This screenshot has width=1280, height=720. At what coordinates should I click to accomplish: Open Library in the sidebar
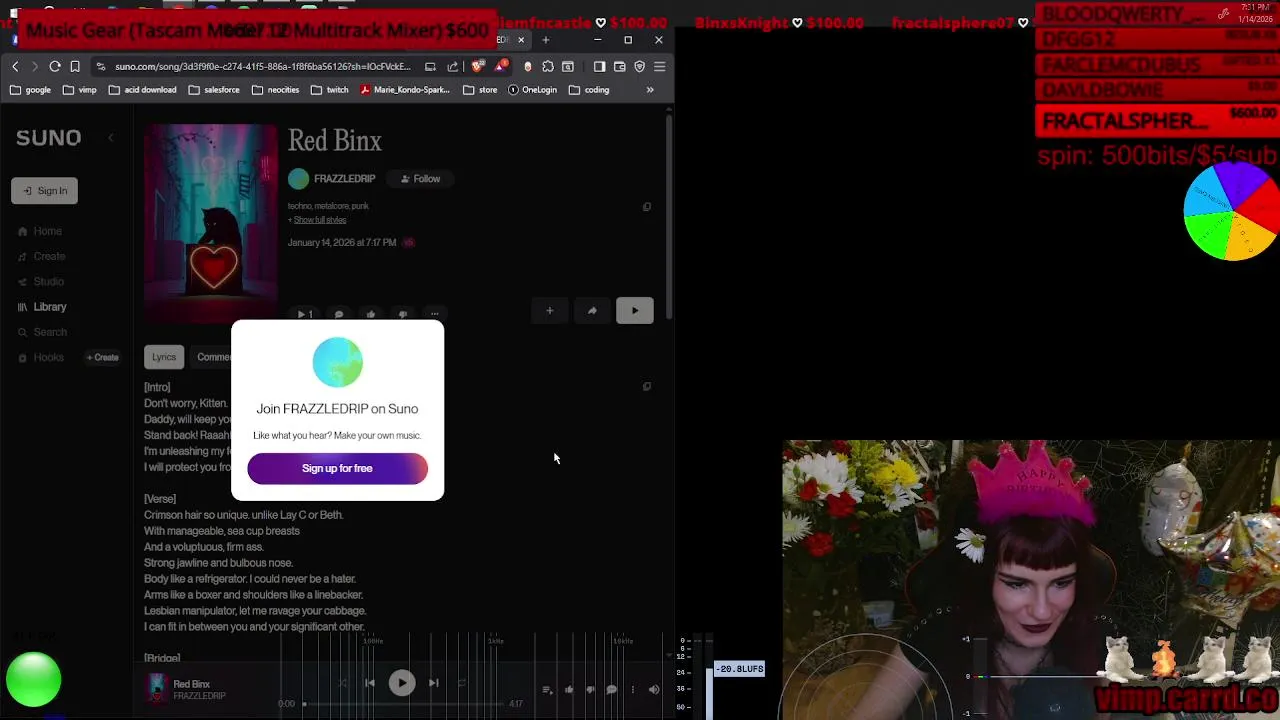coord(42,307)
